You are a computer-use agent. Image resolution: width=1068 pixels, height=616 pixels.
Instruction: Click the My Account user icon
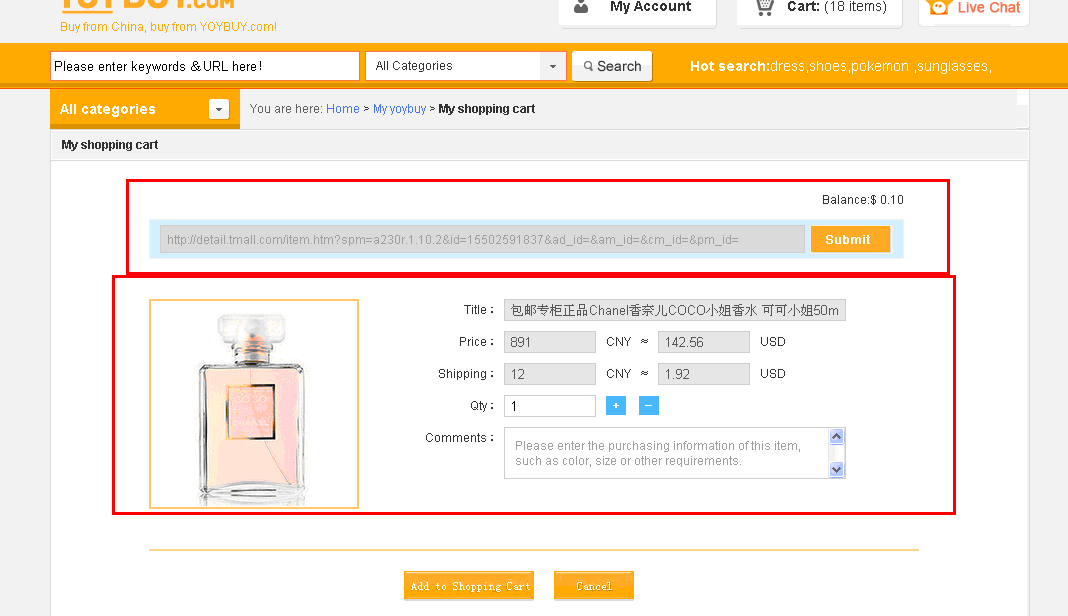click(581, 7)
